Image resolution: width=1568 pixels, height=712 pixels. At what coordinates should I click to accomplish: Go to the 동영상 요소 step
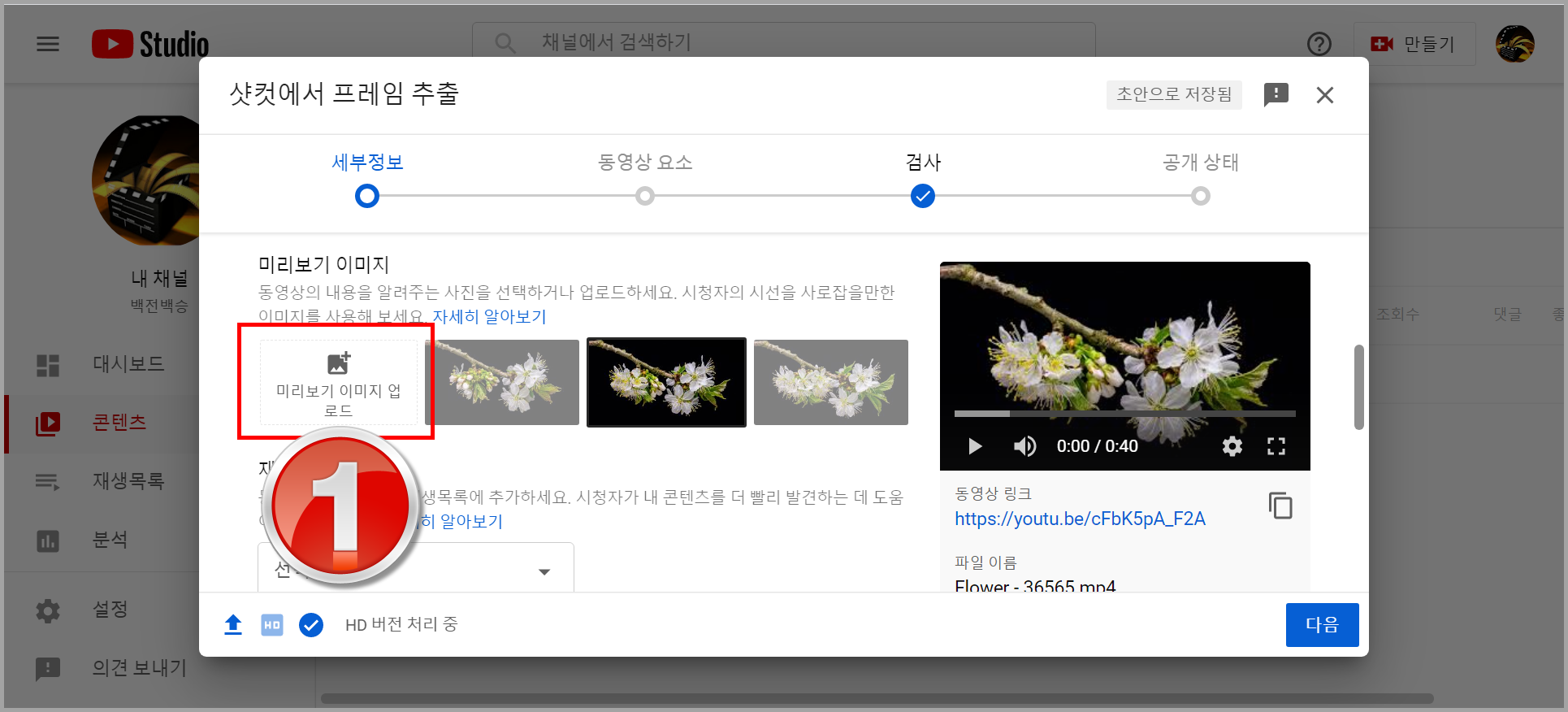645,163
